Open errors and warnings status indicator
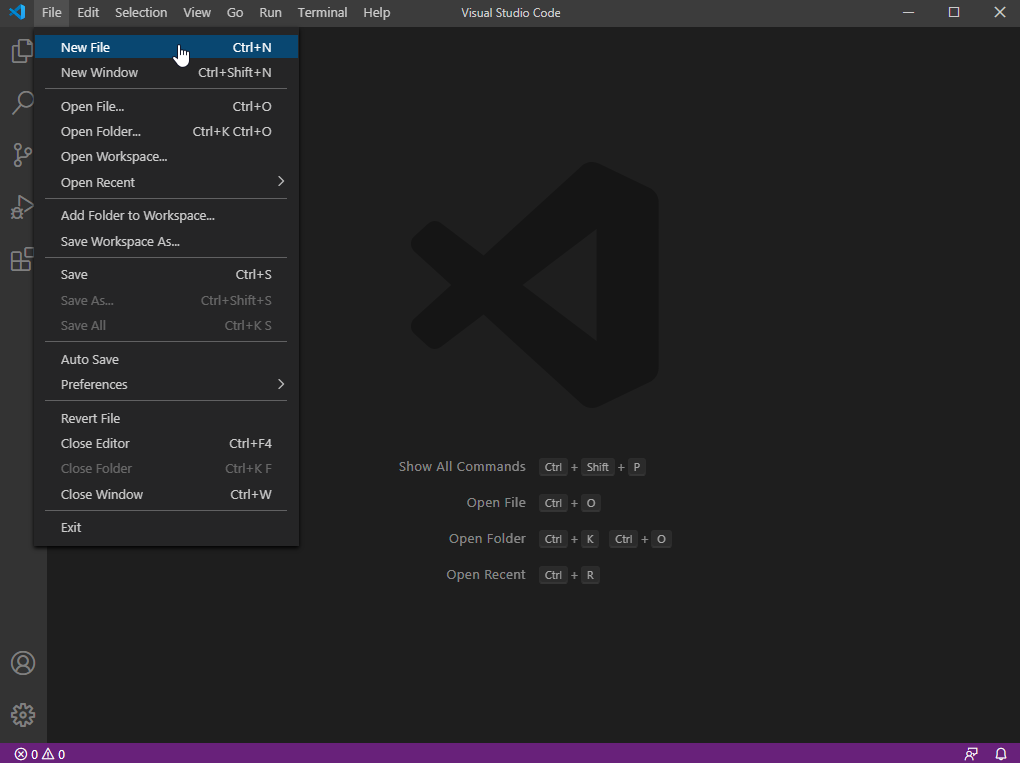This screenshot has height=763, width=1020. coord(40,754)
